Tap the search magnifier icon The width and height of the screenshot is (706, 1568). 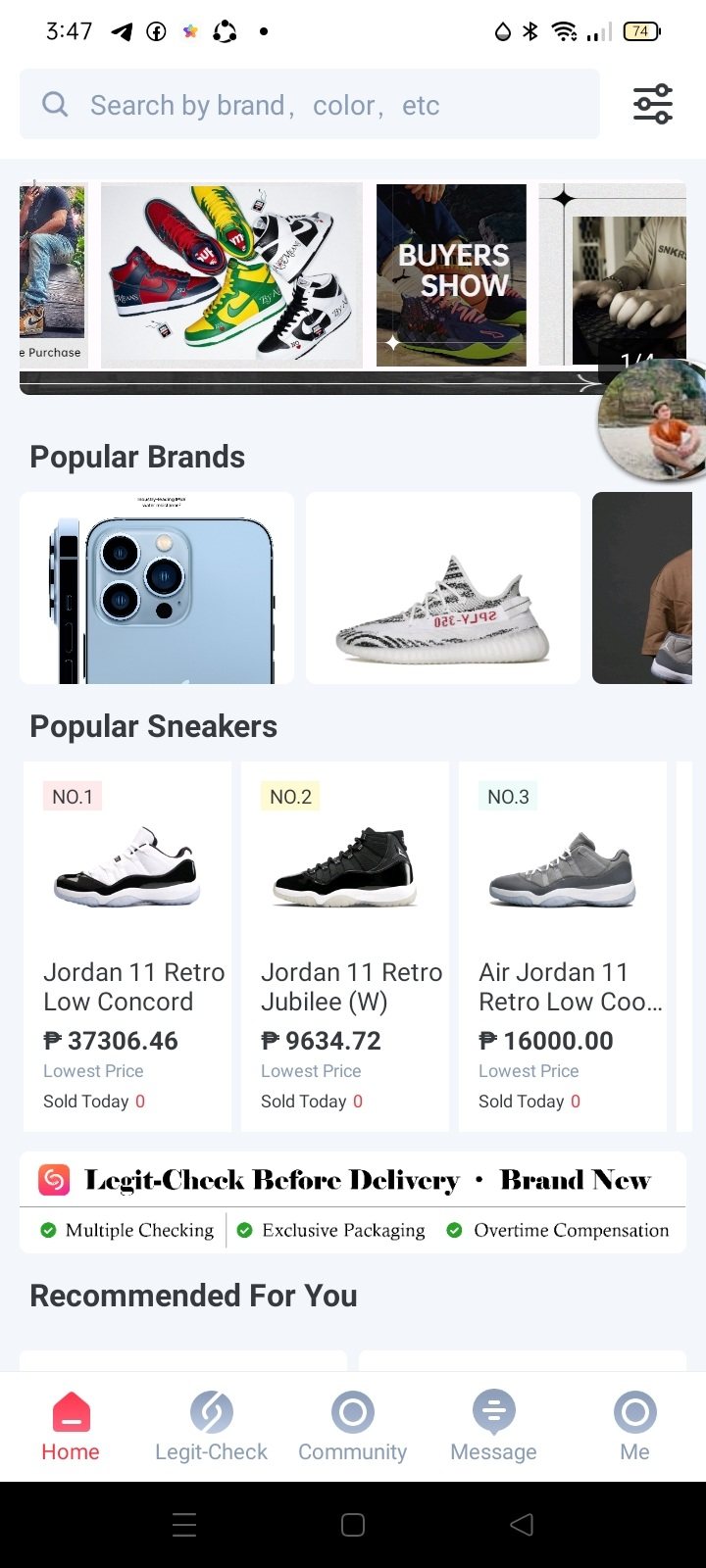[56, 105]
